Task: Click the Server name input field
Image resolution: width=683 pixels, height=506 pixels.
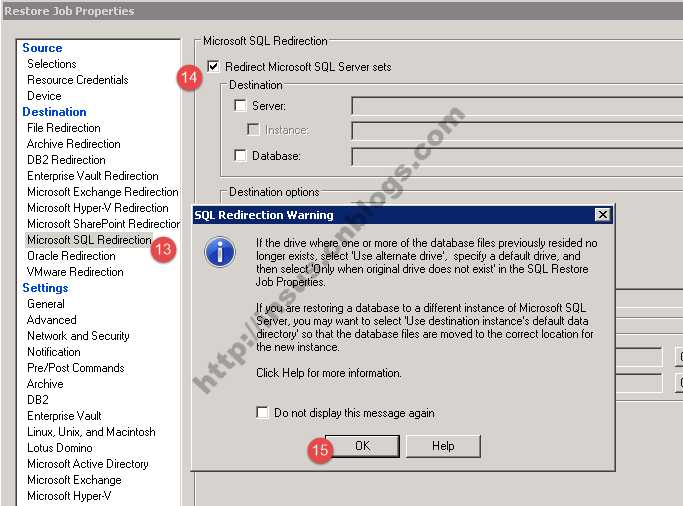Action: tap(517, 106)
